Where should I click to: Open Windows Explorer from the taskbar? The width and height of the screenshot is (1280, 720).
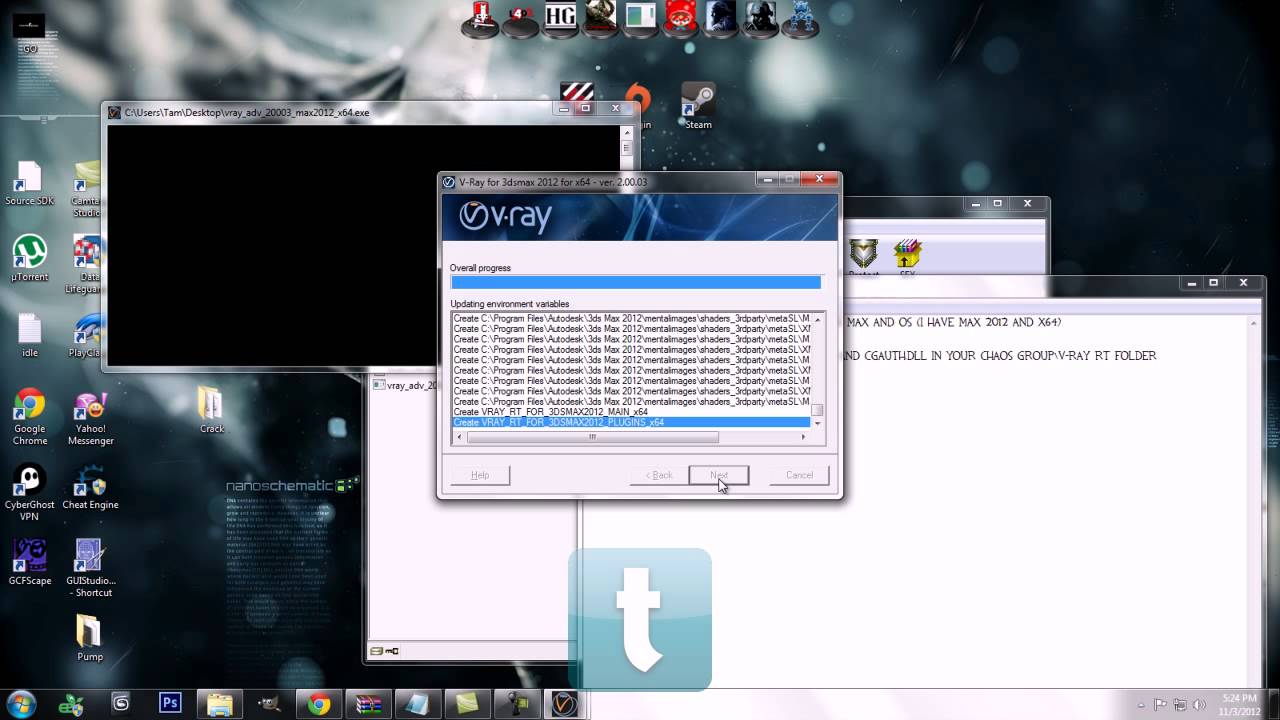coord(220,704)
